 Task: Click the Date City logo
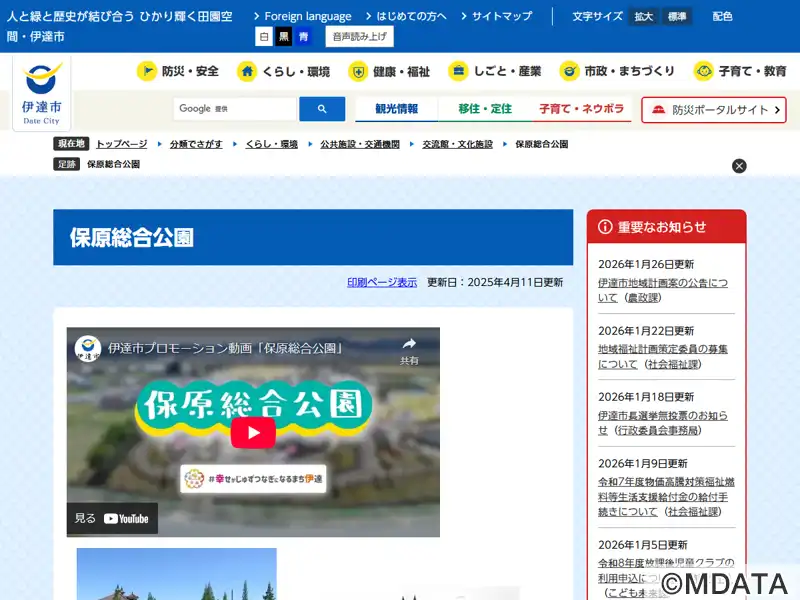(42, 92)
